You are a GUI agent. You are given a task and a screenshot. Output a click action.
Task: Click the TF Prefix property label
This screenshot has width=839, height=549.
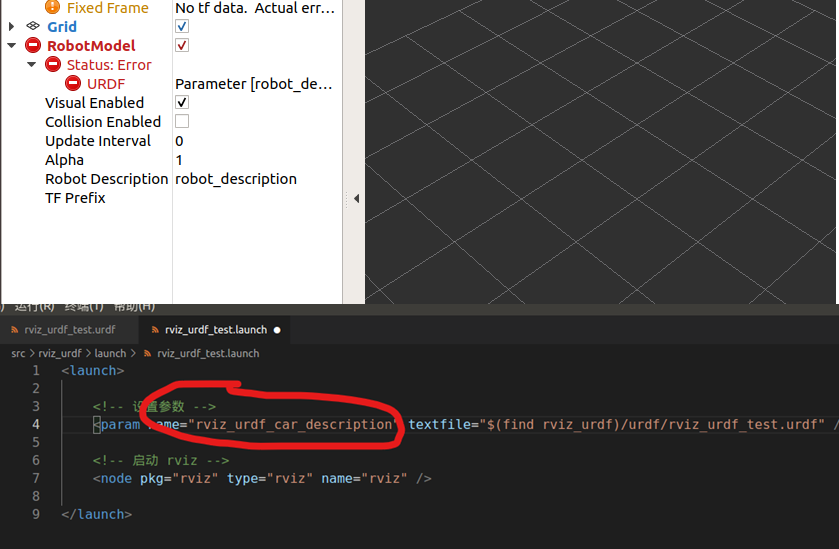[x=75, y=198]
